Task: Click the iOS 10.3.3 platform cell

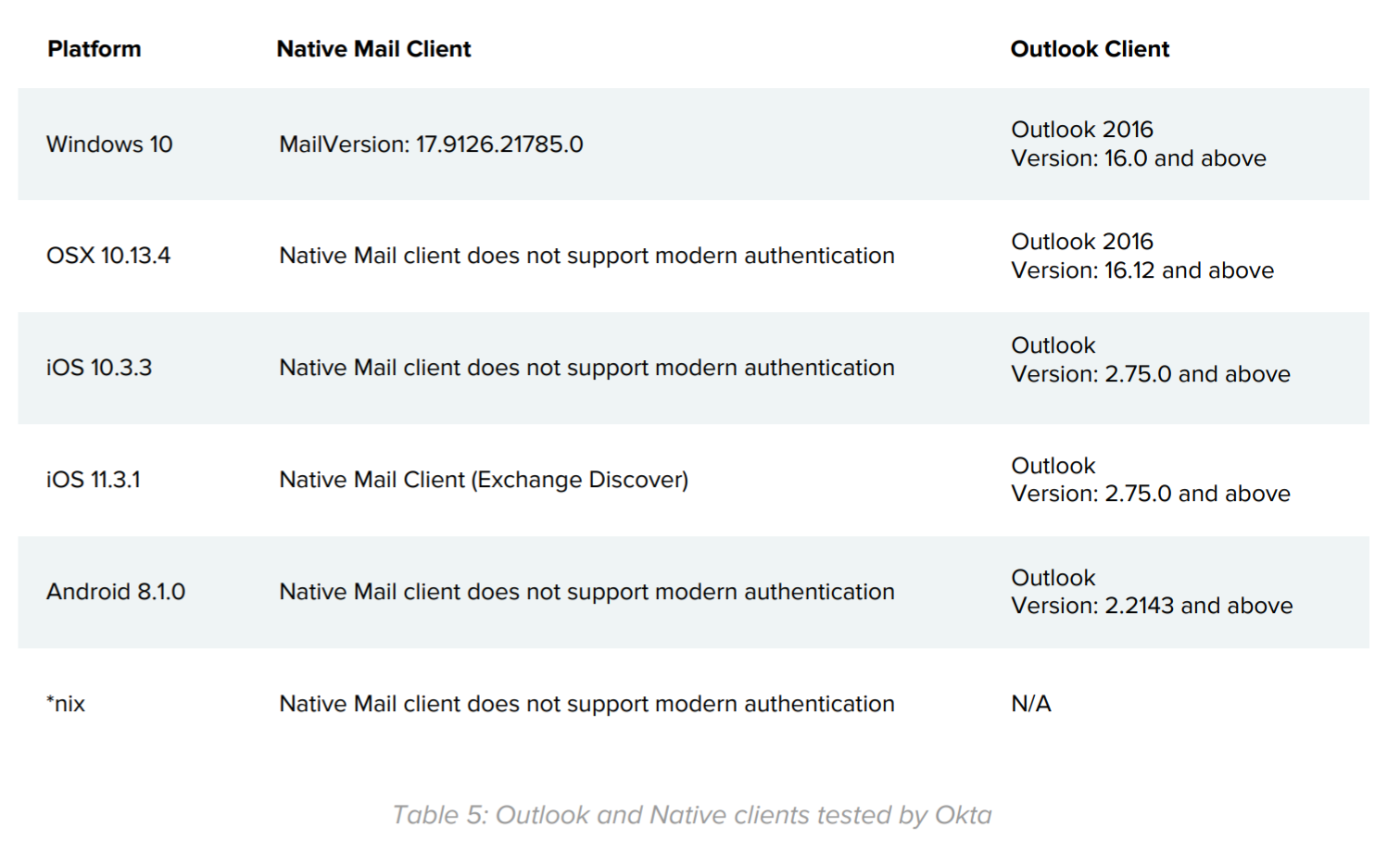Action: [99, 368]
